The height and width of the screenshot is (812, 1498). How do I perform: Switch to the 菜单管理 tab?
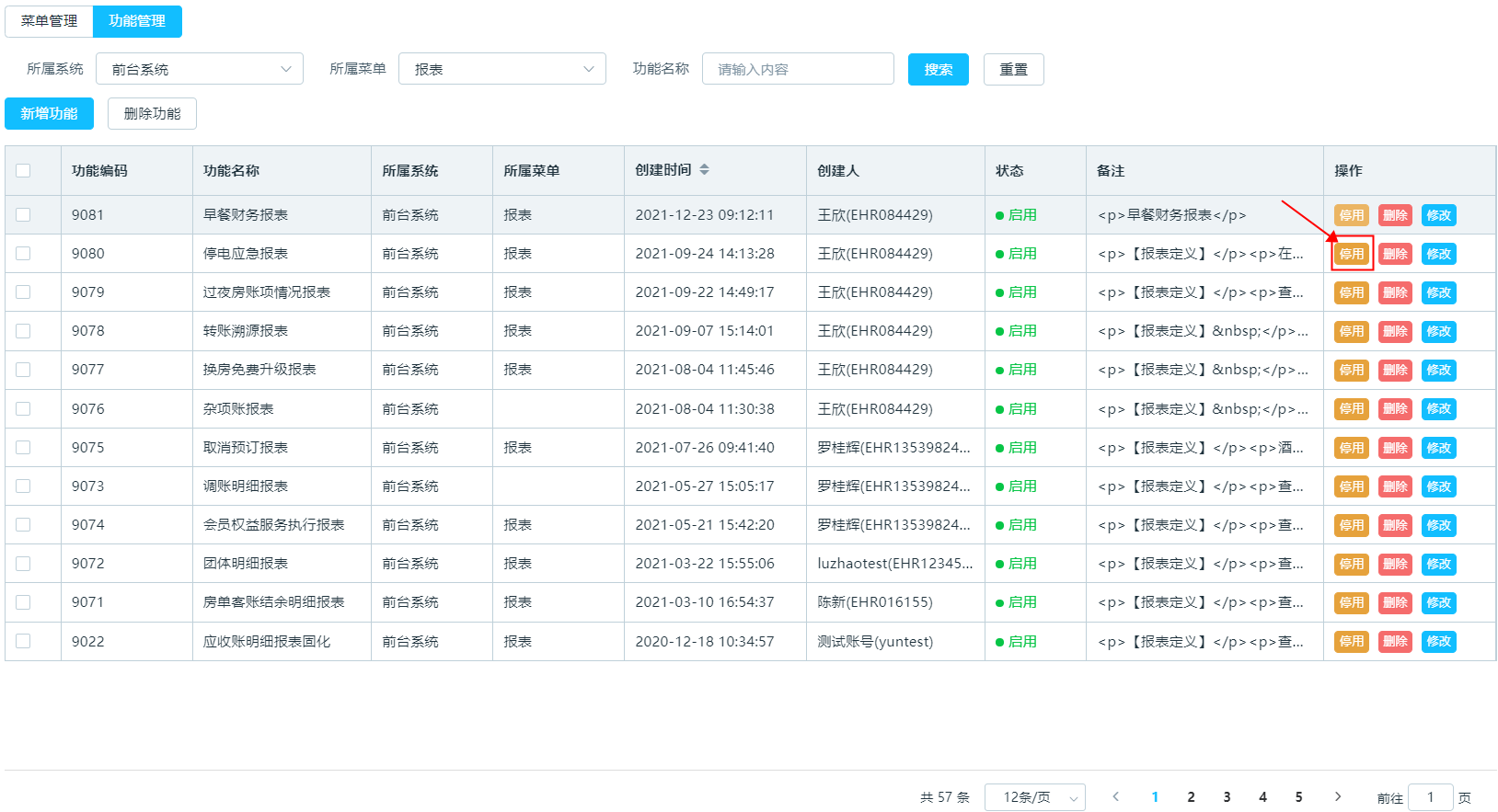(x=50, y=21)
